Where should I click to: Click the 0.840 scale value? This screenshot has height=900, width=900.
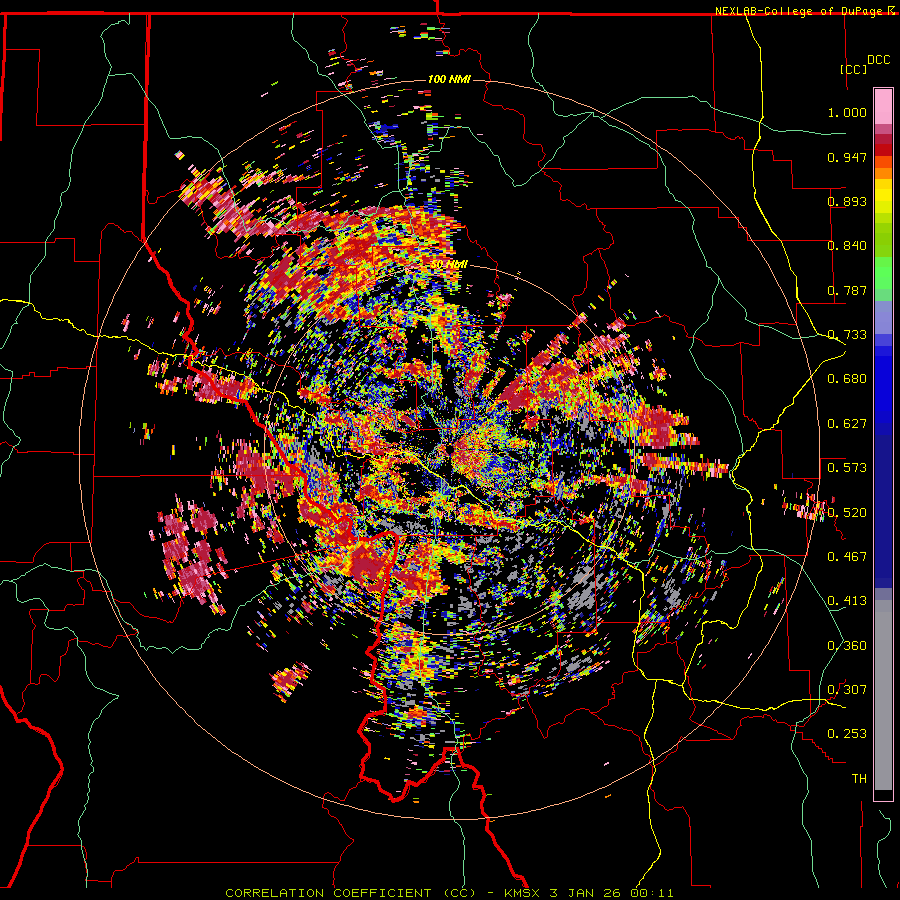point(847,246)
